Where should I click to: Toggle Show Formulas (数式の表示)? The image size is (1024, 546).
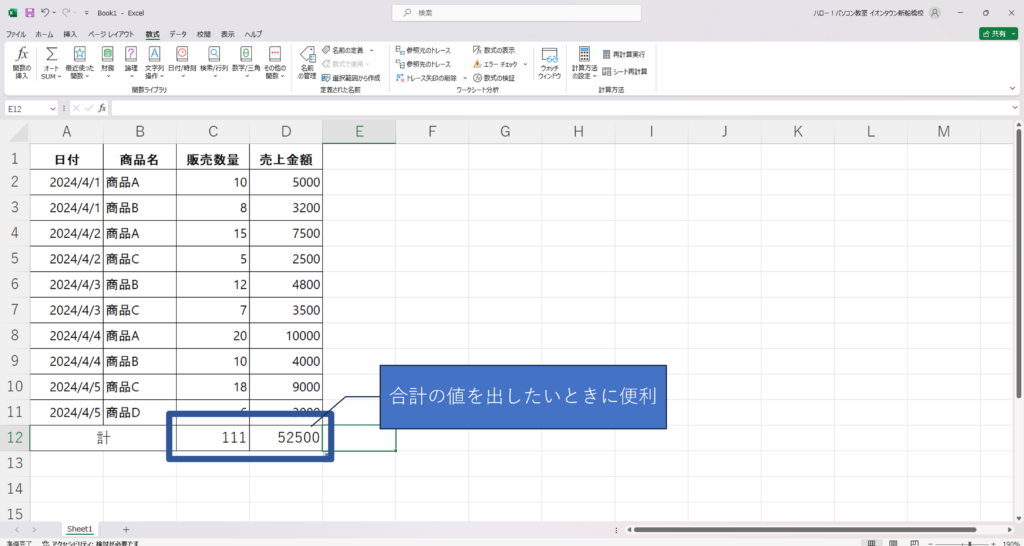494,50
